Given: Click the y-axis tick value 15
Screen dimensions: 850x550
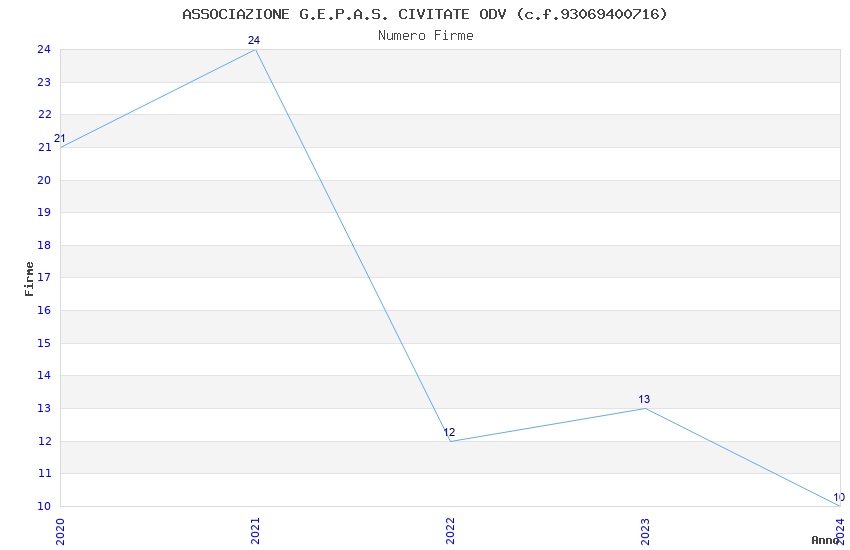Looking at the screenshot, I should [44, 344].
